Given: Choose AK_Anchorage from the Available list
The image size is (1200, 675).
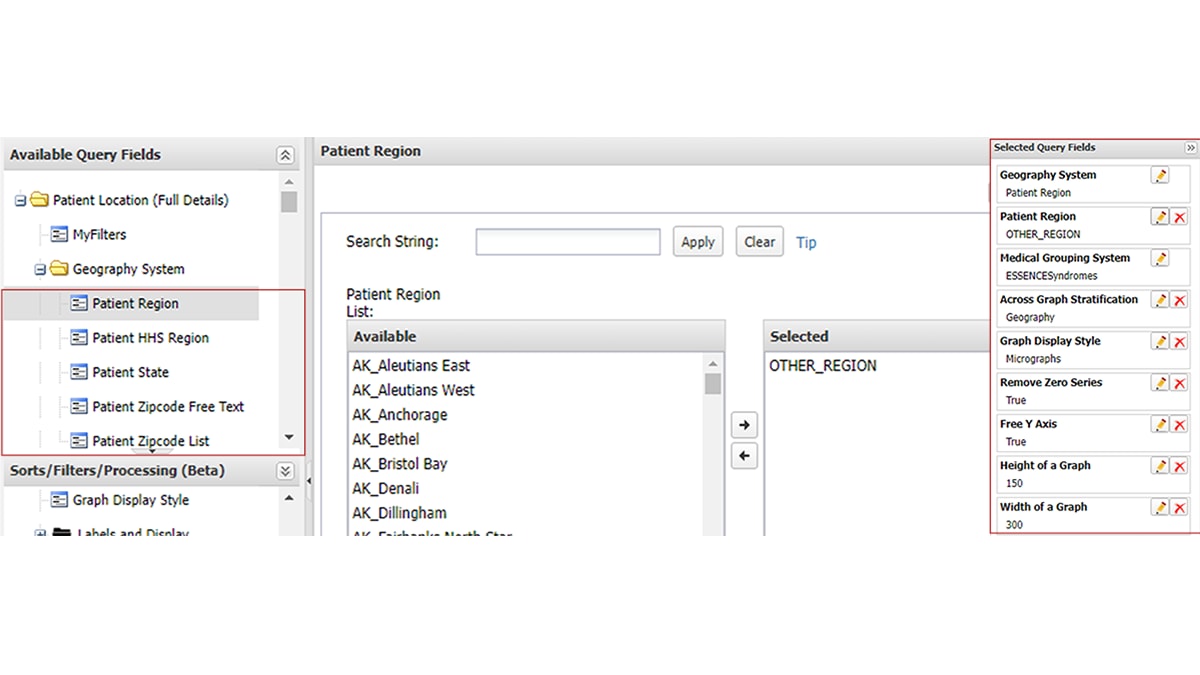Looking at the screenshot, I should click(399, 415).
